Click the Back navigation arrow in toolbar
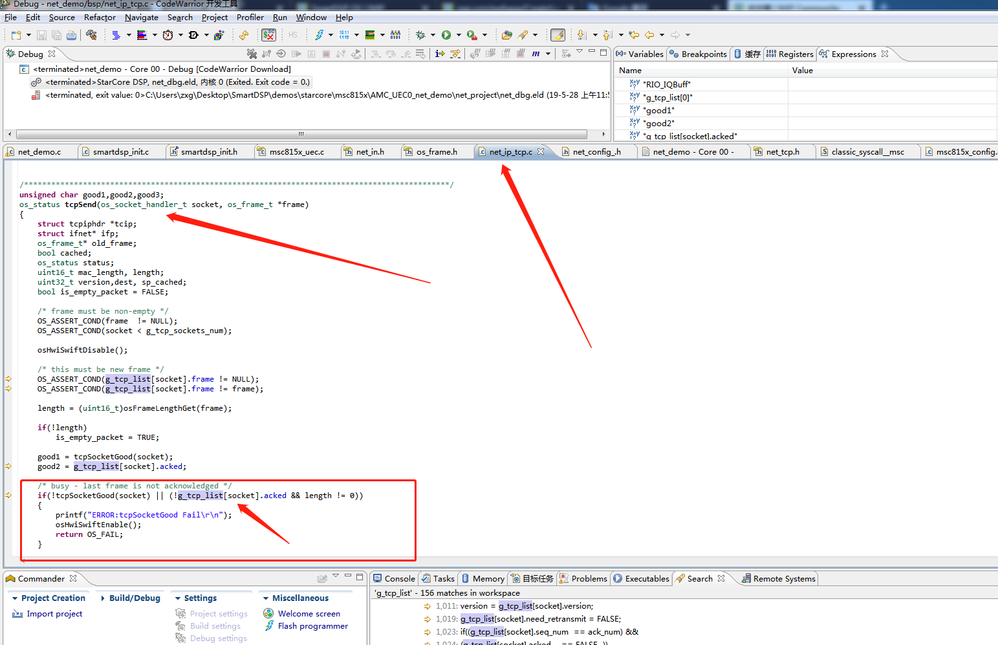Viewport: 998px width, 645px height. click(x=649, y=35)
